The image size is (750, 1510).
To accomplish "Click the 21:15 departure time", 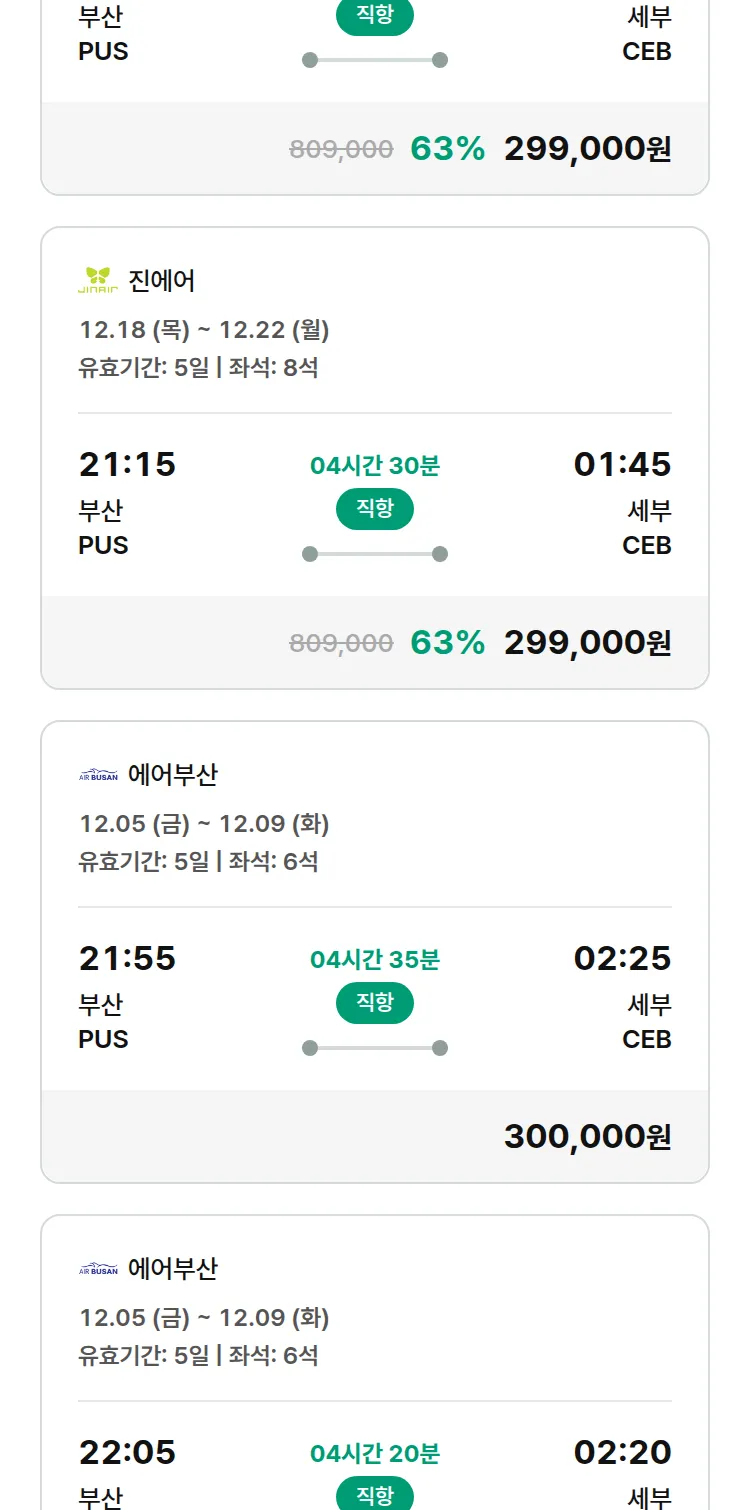I will click(127, 465).
